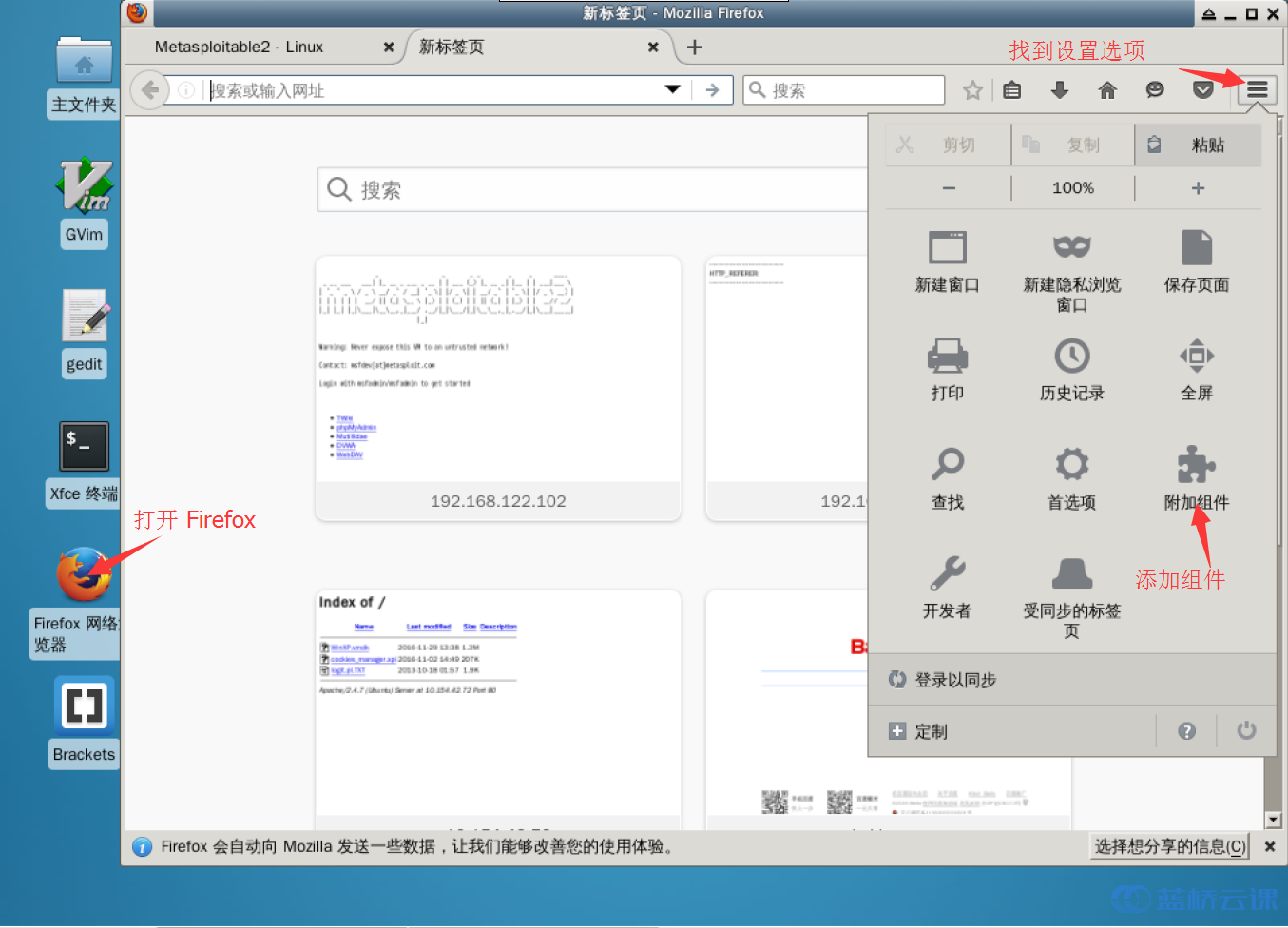Click the page scrollbar down arrow
The width and height of the screenshot is (1288, 928).
pyautogui.click(x=1273, y=820)
